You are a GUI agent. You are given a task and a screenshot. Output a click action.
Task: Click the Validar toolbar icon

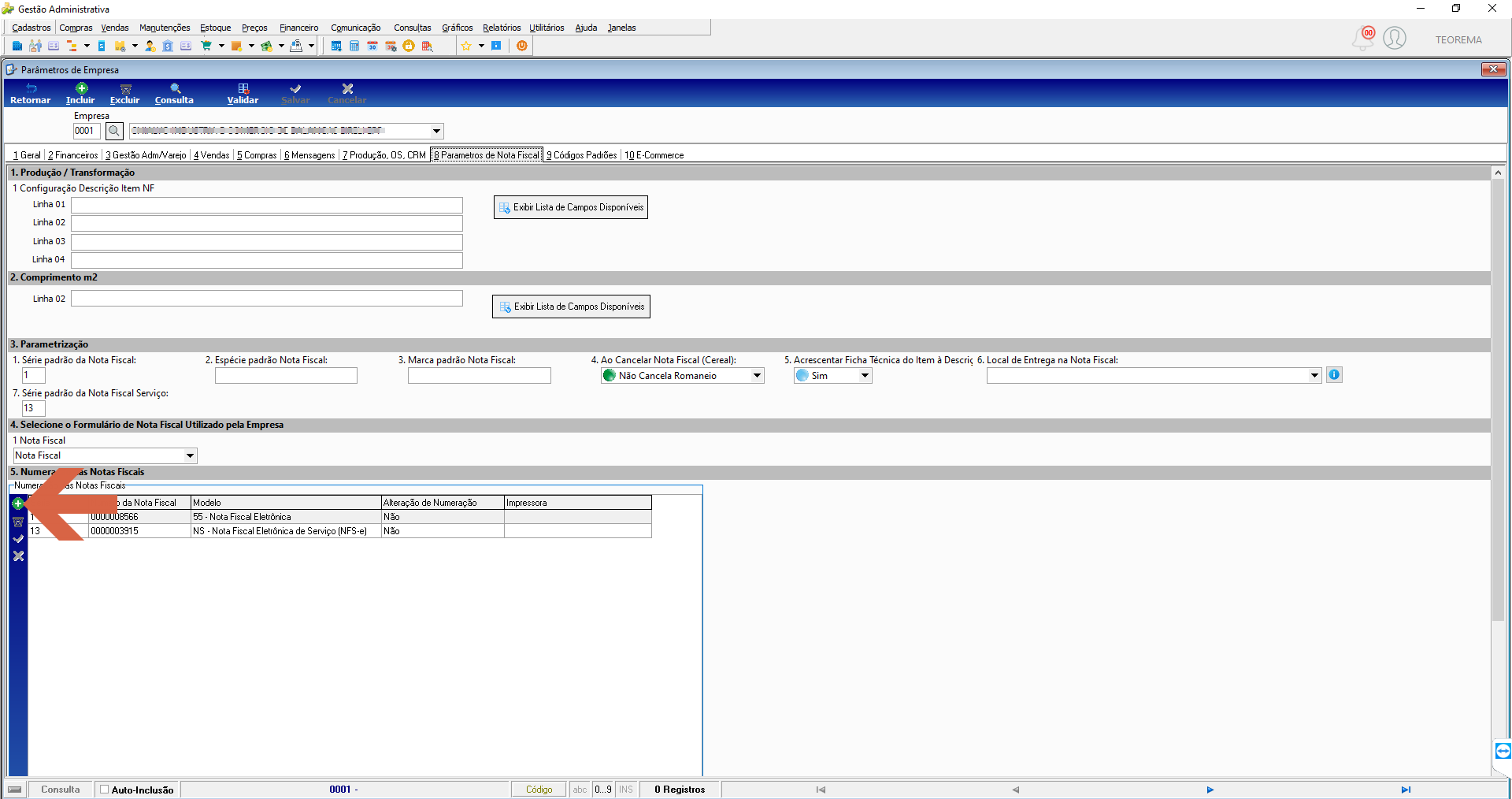coord(243,89)
